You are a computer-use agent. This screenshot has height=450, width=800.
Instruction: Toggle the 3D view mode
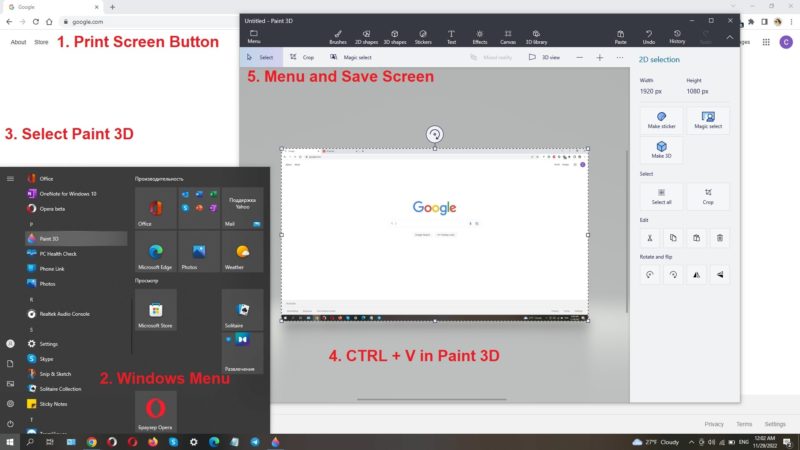click(x=546, y=58)
